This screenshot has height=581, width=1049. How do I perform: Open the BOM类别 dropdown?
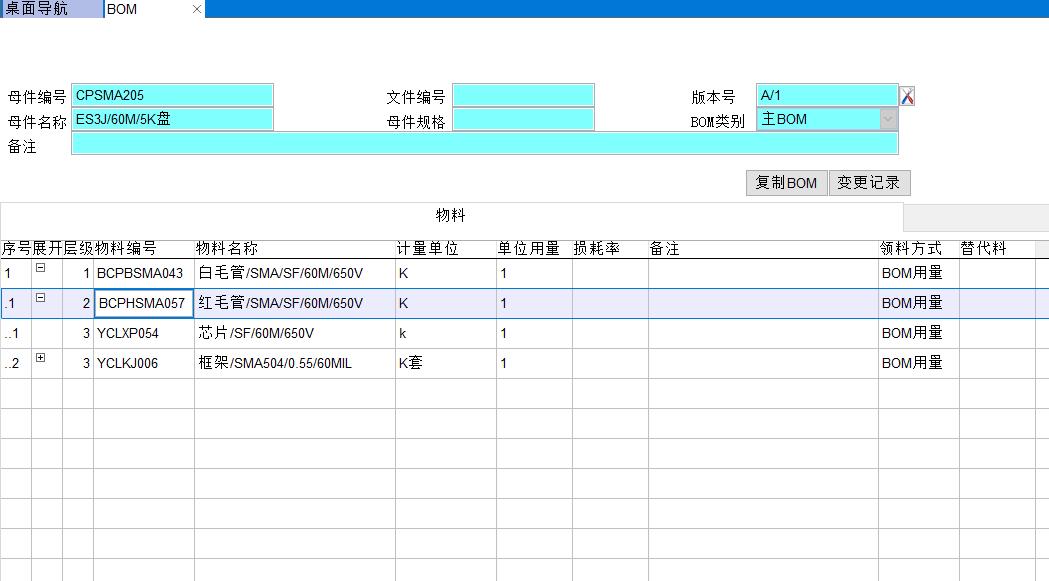(888, 119)
